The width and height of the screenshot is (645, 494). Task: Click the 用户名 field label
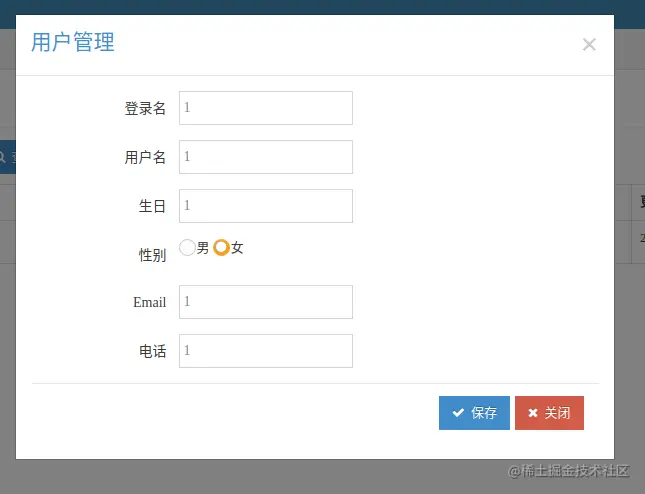click(x=145, y=157)
